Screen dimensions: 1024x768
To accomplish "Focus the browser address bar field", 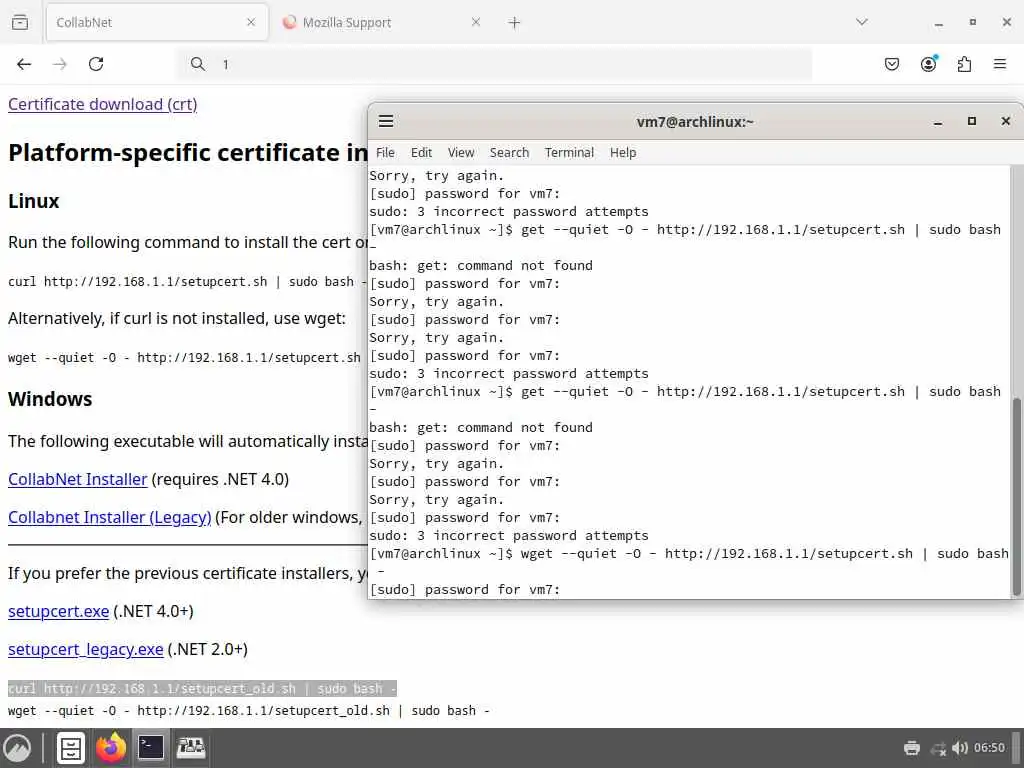I will (x=494, y=64).
